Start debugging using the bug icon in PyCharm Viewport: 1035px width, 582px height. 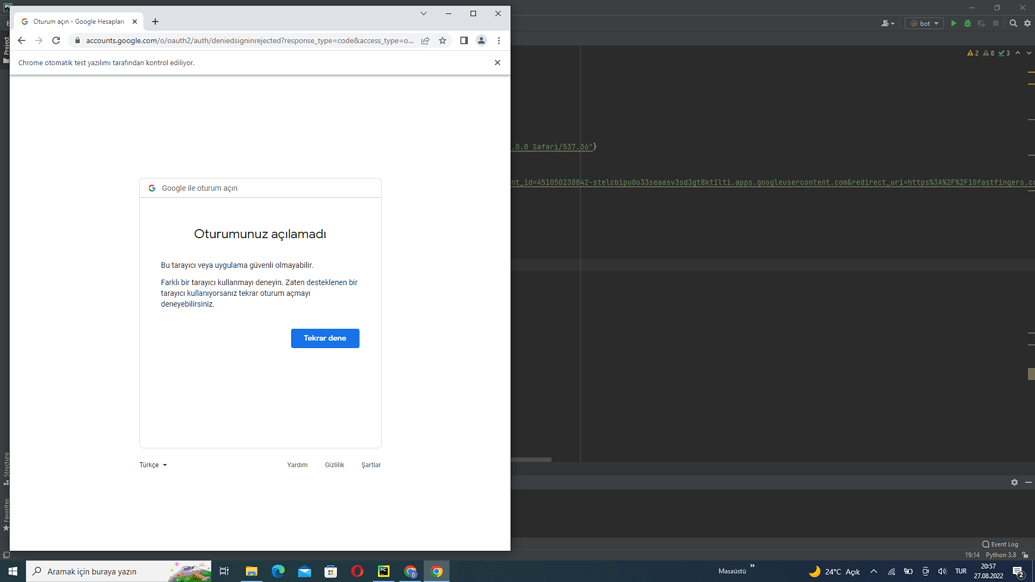(x=967, y=23)
